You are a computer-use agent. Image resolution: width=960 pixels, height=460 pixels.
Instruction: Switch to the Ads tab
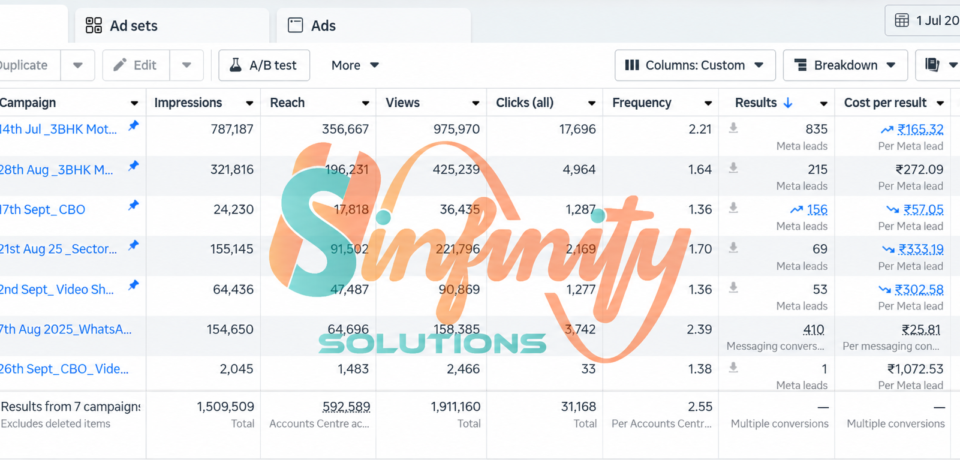[374, 26]
